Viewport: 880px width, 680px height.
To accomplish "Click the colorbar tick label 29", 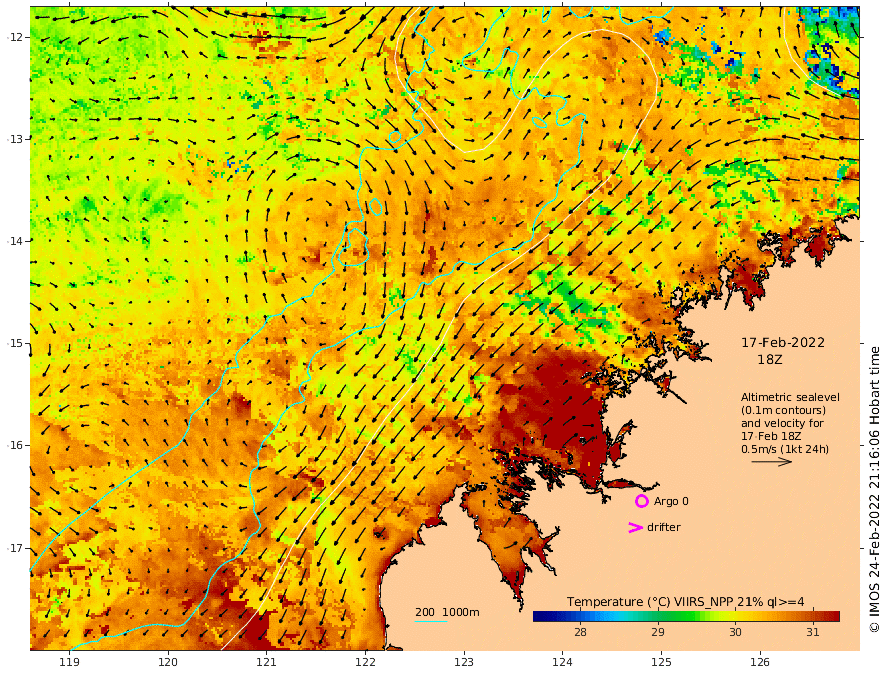I will [658, 632].
